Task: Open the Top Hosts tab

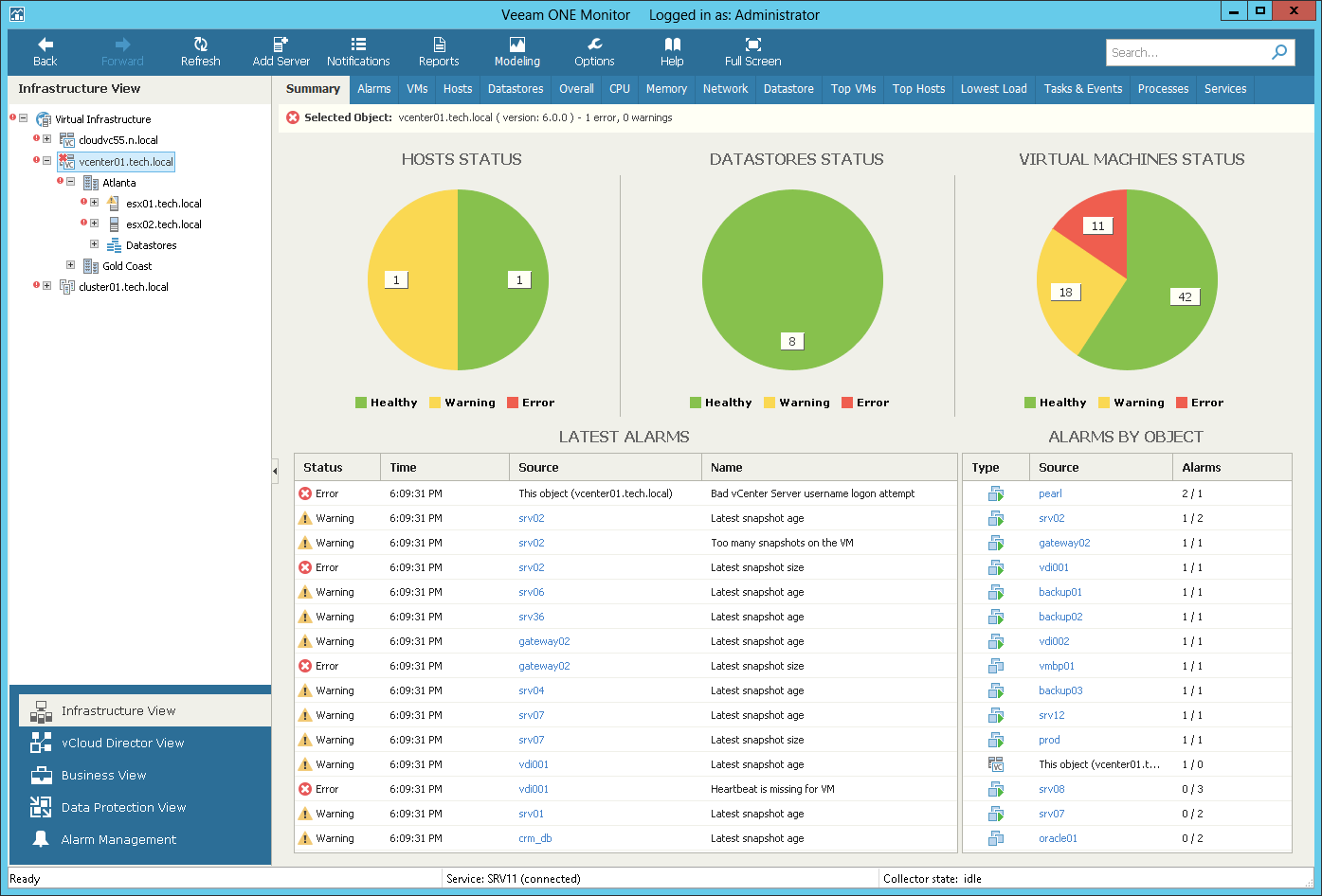Action: 918,89
